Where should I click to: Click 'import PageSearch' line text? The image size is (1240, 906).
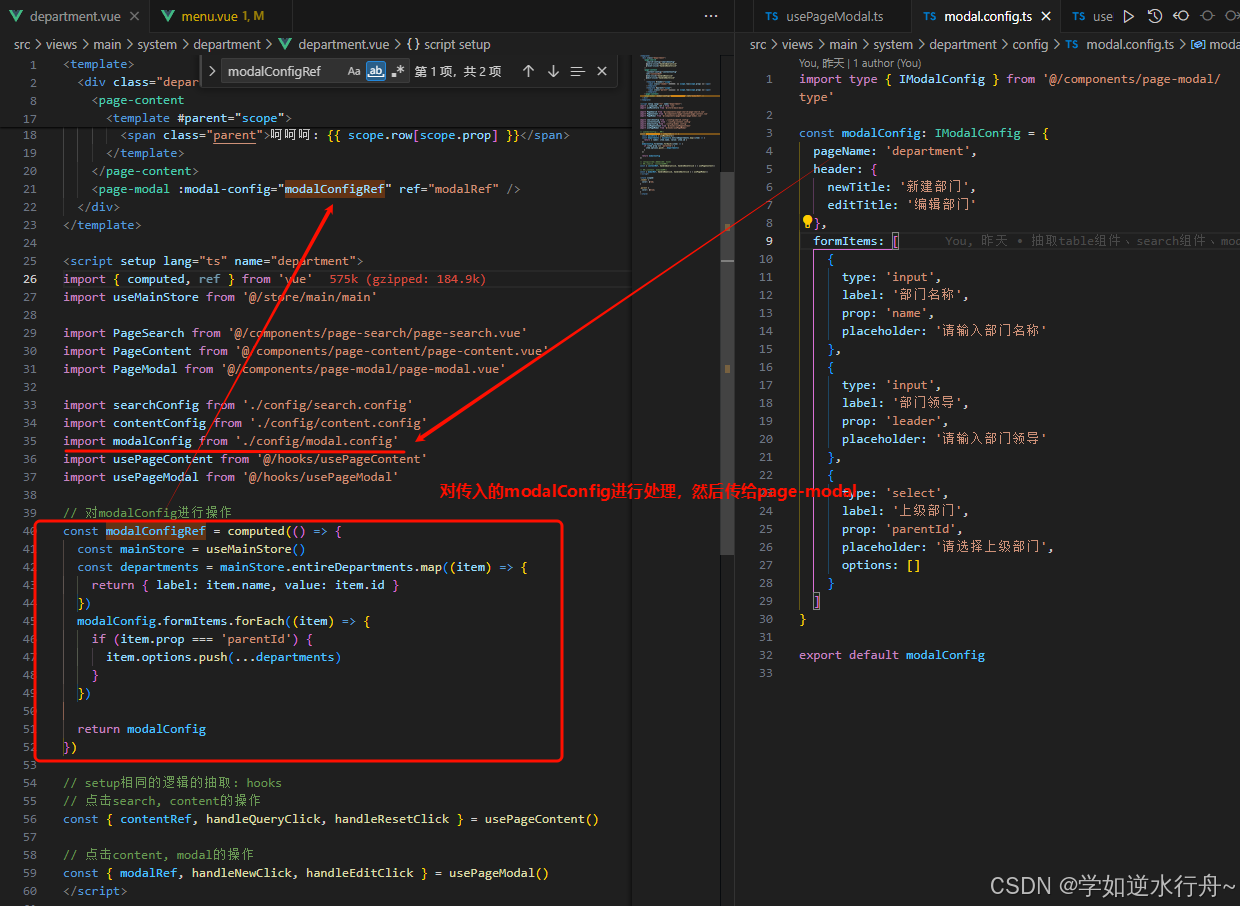[295, 333]
